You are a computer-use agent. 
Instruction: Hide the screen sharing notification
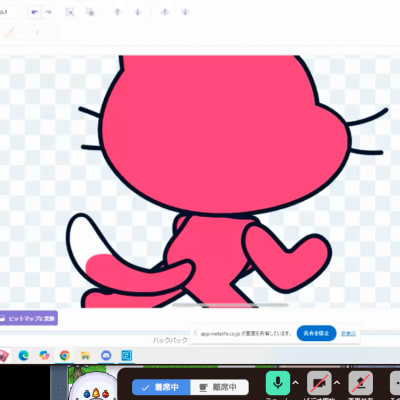[x=348, y=333]
